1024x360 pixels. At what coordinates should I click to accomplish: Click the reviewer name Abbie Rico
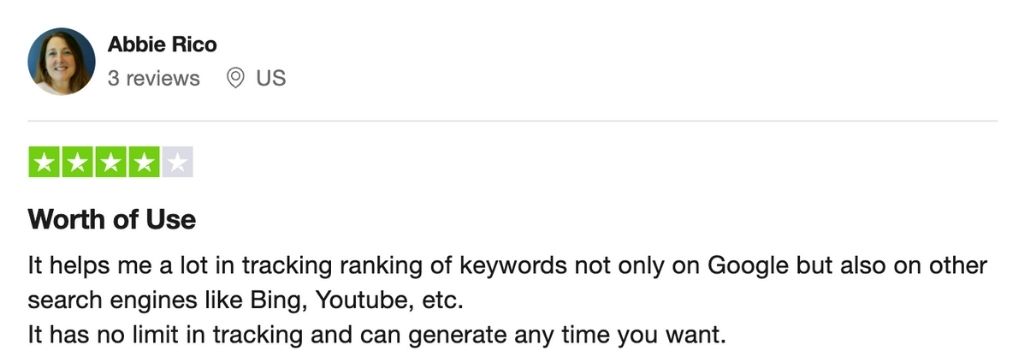162,44
